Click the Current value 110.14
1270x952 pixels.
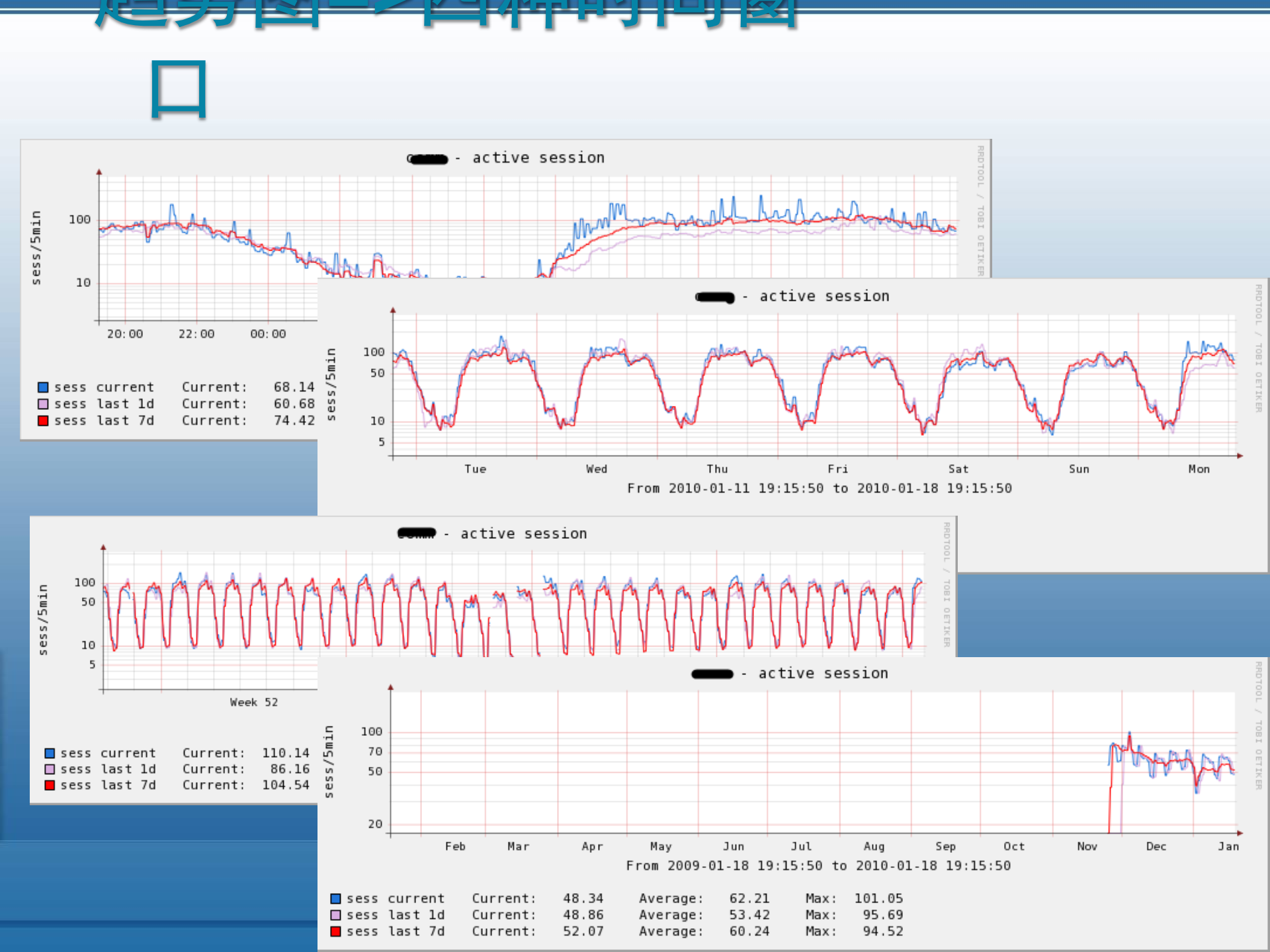point(285,753)
